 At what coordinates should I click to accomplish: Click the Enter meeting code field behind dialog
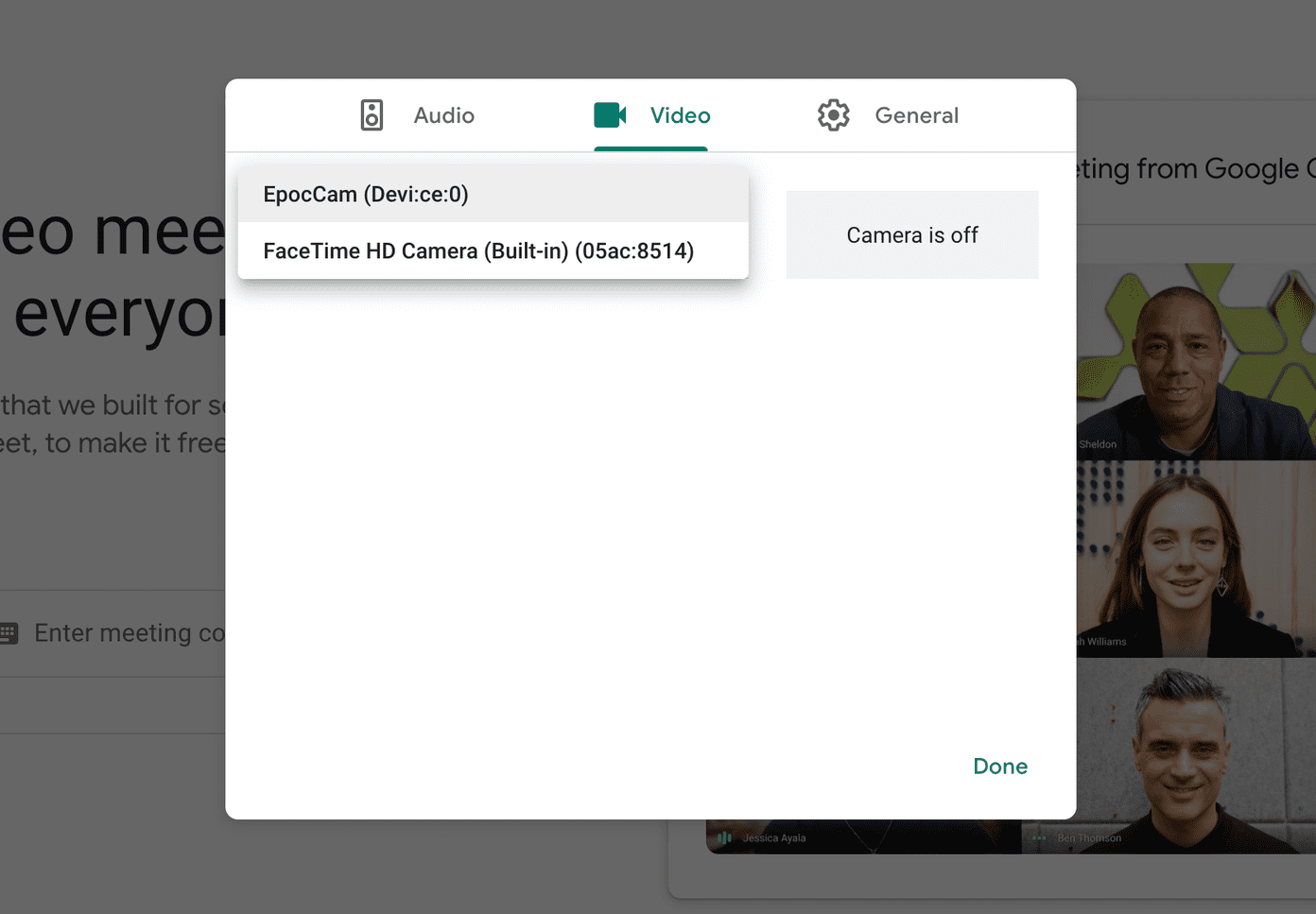(113, 633)
